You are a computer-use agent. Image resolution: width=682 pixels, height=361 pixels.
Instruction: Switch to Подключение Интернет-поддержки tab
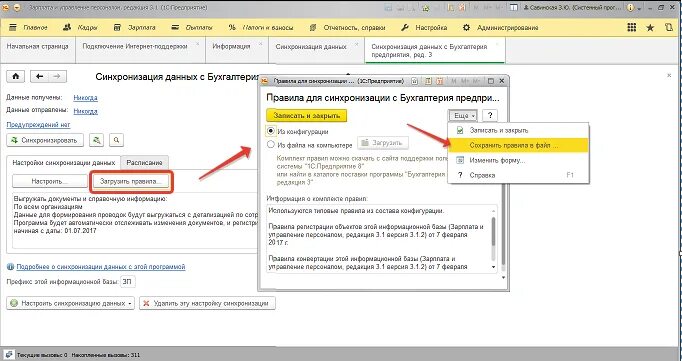(135, 46)
